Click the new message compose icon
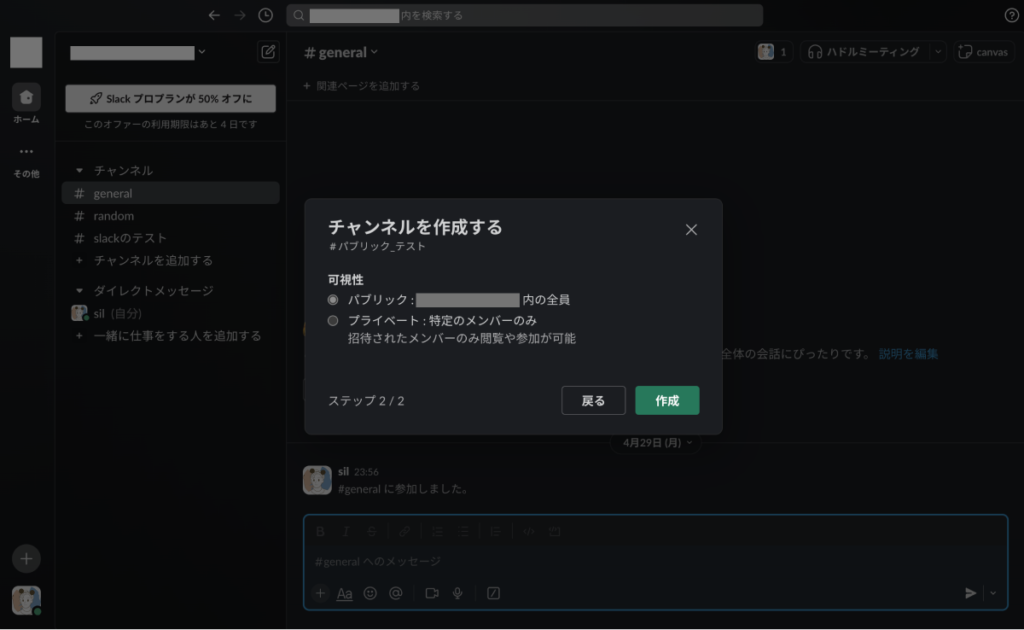This screenshot has height=630, width=1024. [267, 52]
